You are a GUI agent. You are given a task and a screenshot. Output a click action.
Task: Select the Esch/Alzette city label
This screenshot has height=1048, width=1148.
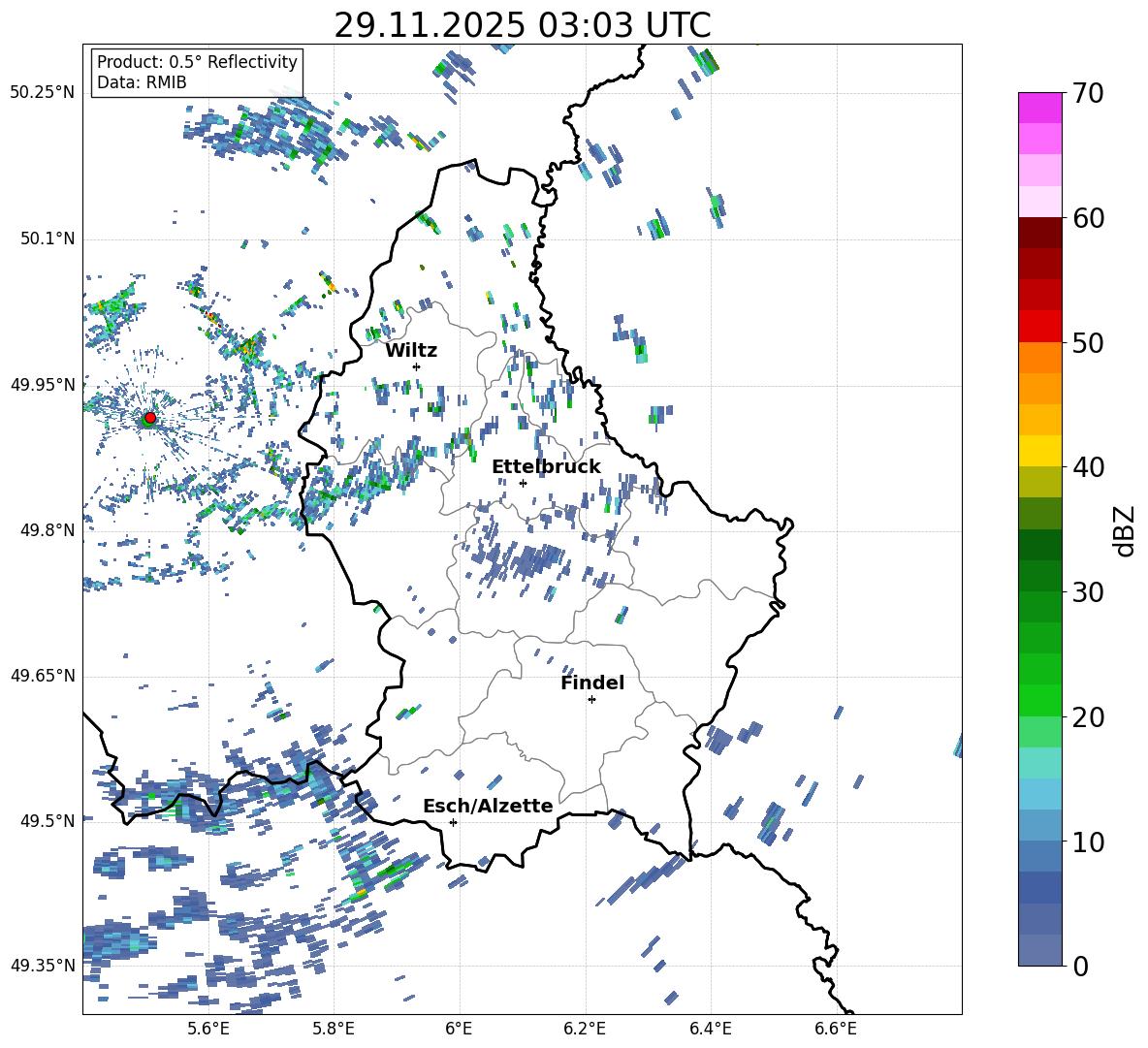(487, 806)
